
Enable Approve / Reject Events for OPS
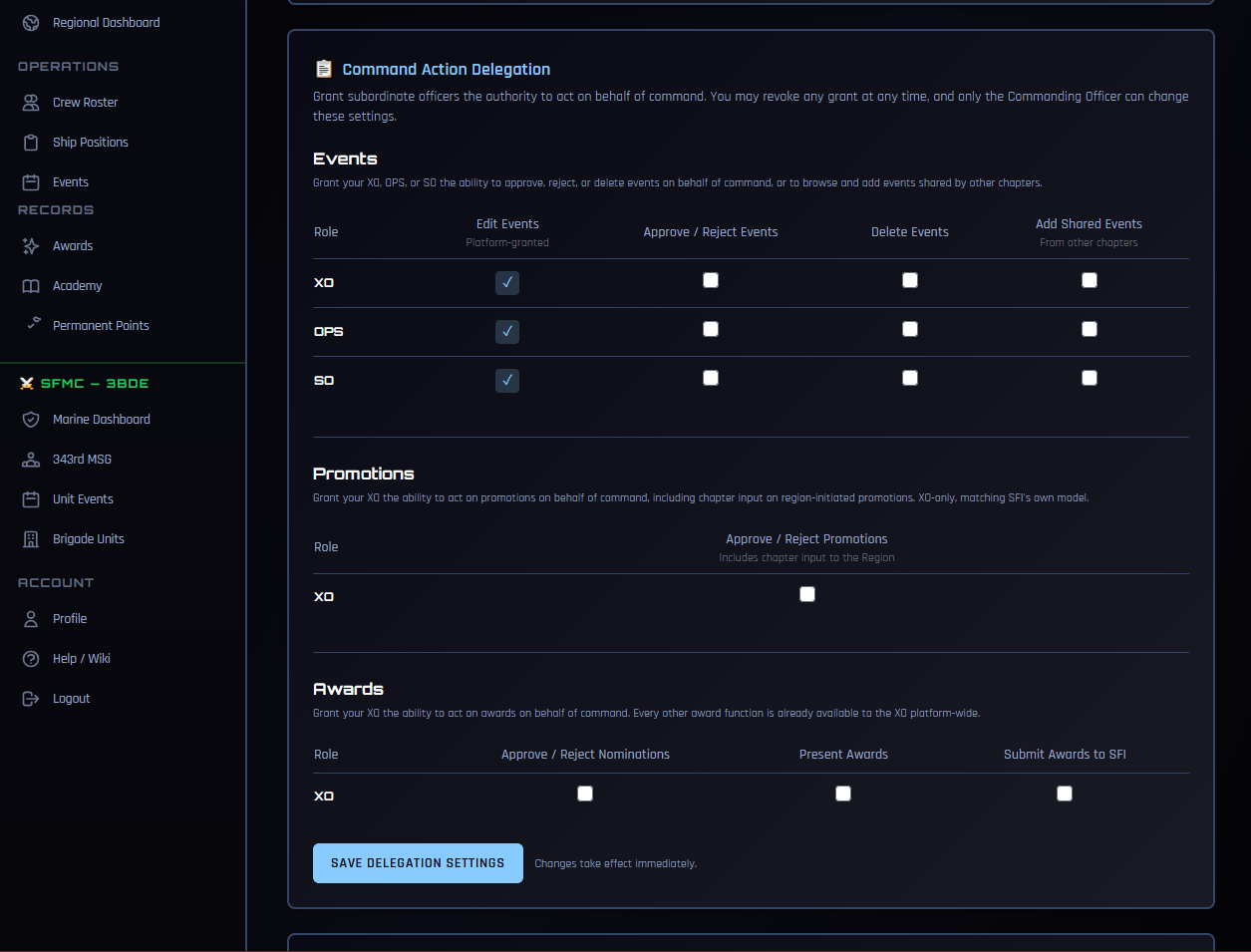(711, 329)
